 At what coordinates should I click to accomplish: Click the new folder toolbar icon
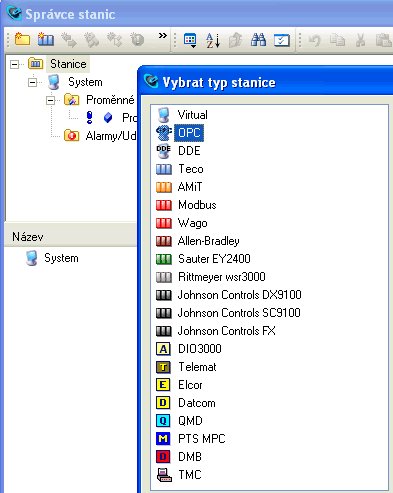[22, 40]
